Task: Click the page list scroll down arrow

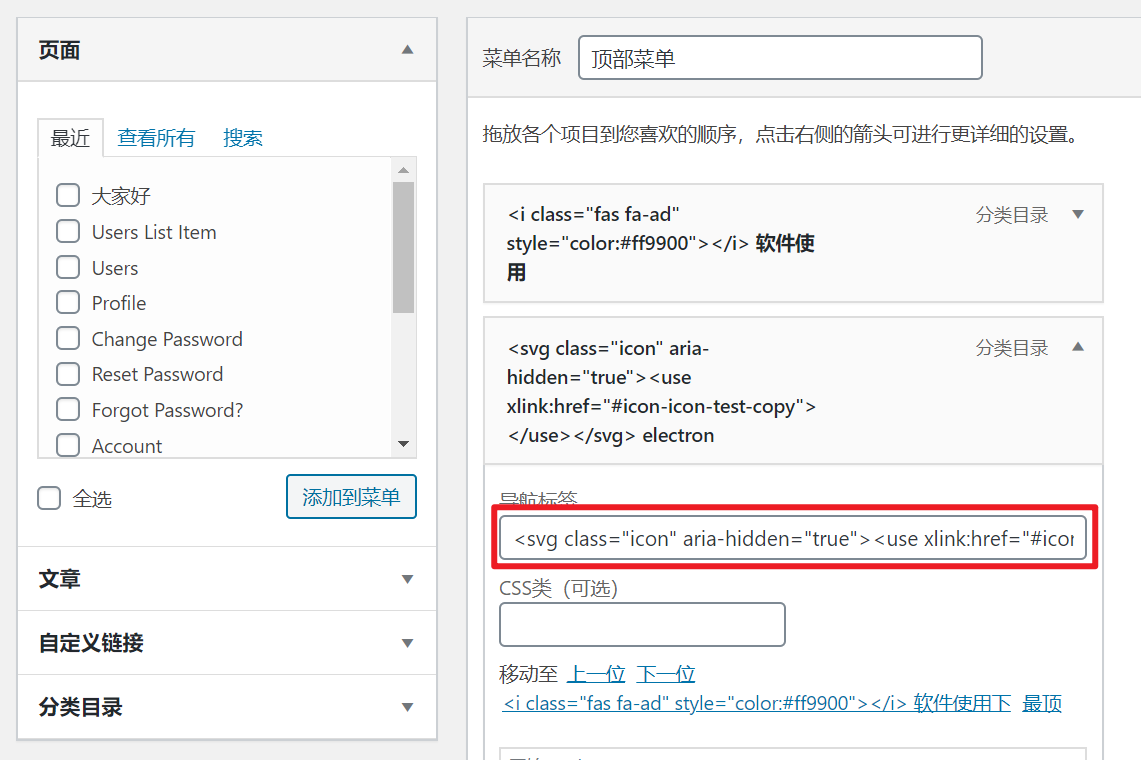Action: [x=404, y=444]
